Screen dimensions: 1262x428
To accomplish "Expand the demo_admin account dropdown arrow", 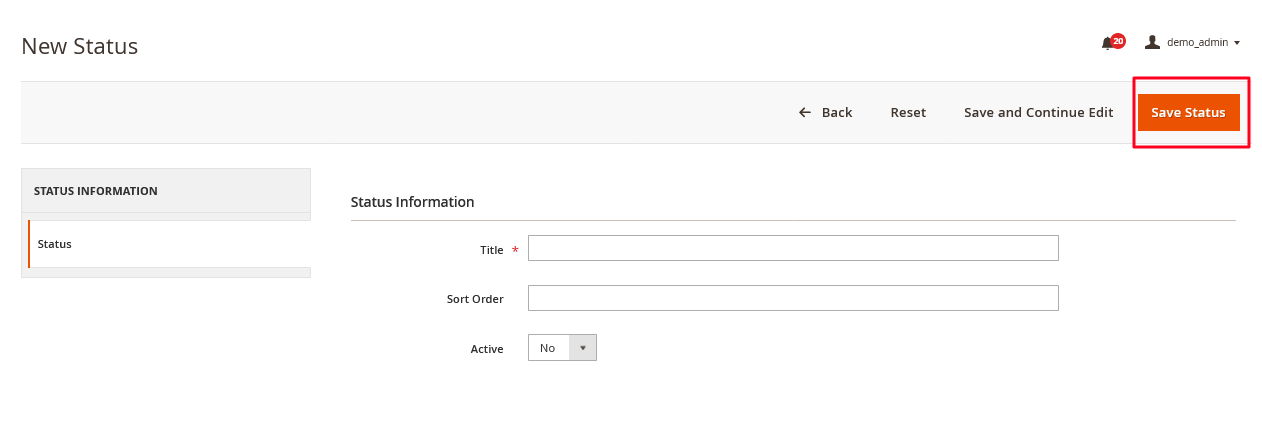I will [1237, 43].
